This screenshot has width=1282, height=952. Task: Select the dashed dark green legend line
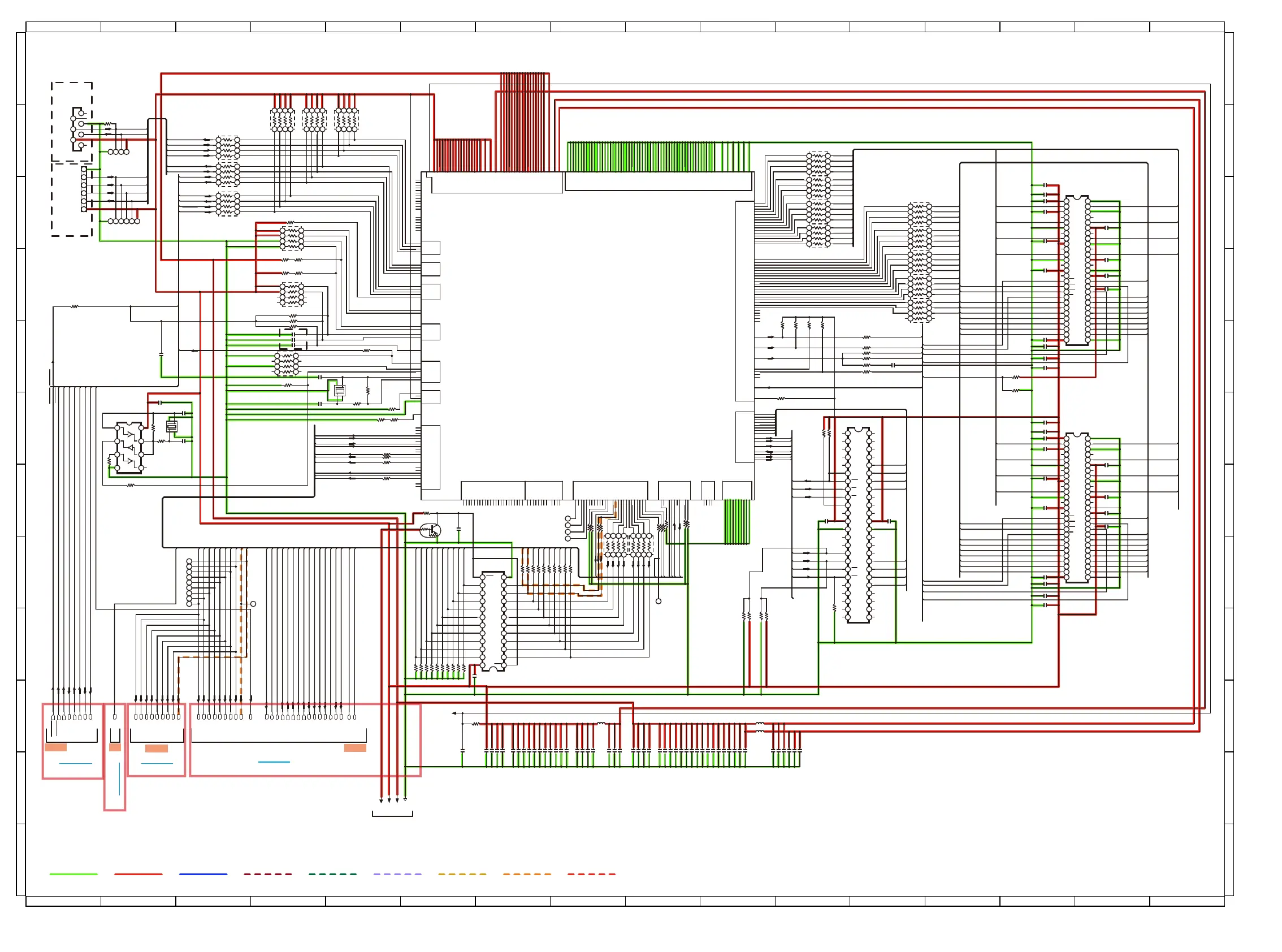(332, 874)
